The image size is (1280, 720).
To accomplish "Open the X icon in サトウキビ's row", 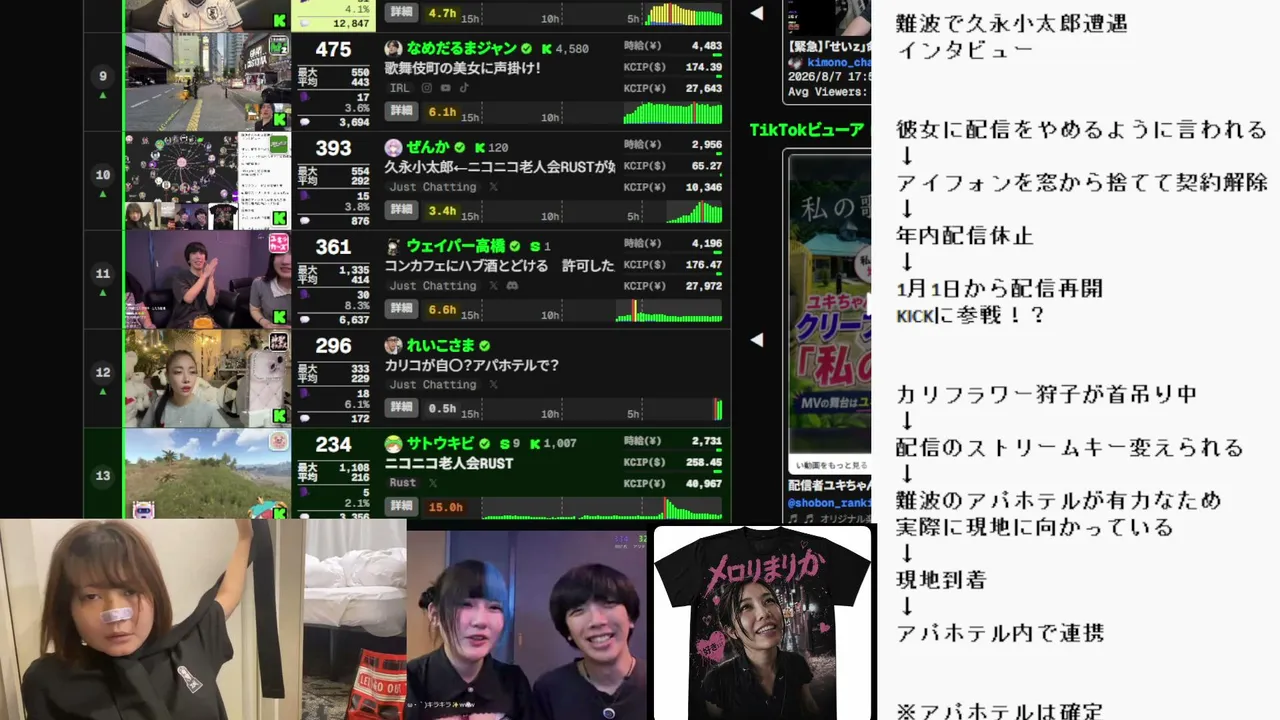I will click(433, 483).
